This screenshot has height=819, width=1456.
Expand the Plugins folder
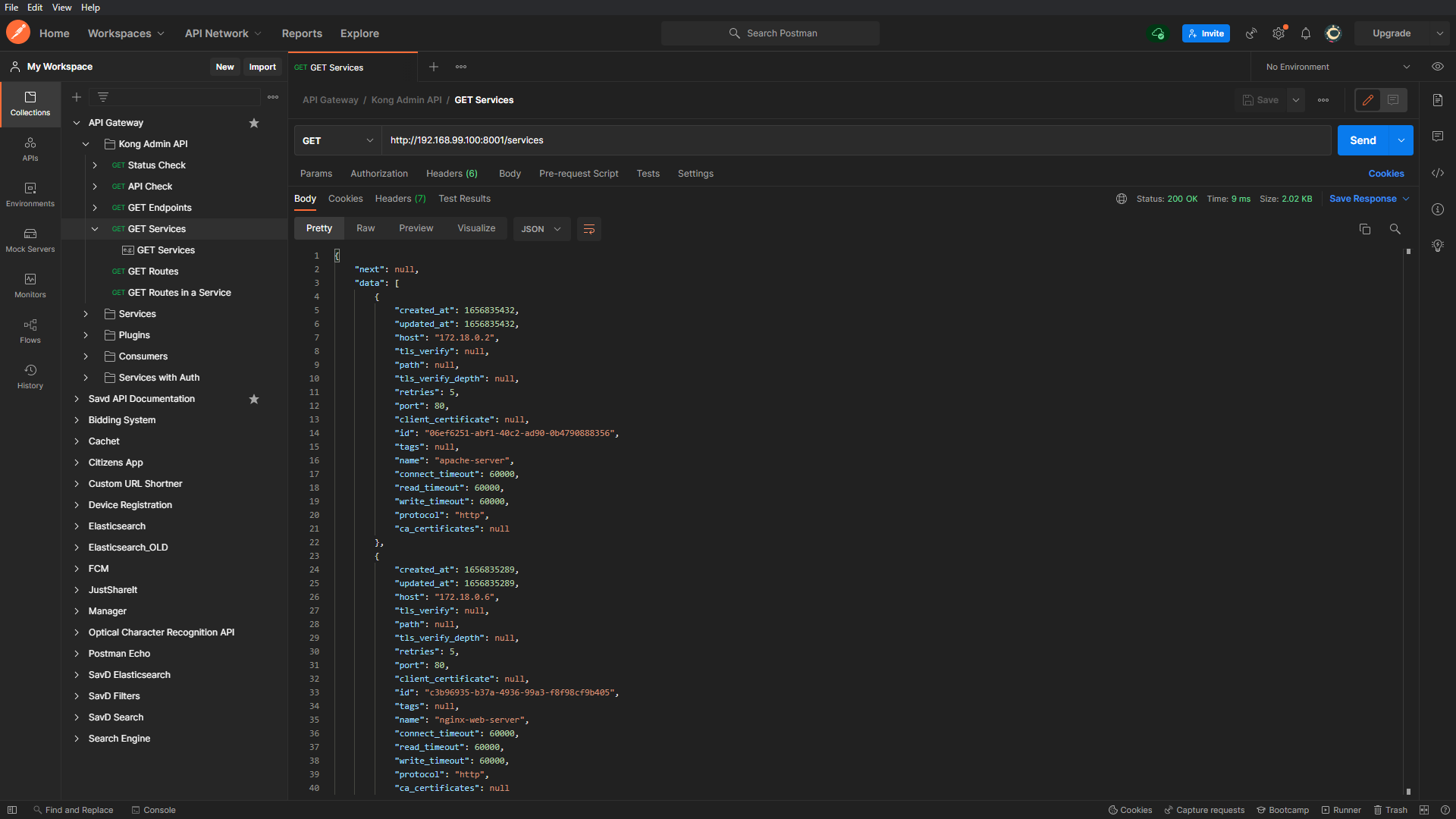click(x=86, y=335)
